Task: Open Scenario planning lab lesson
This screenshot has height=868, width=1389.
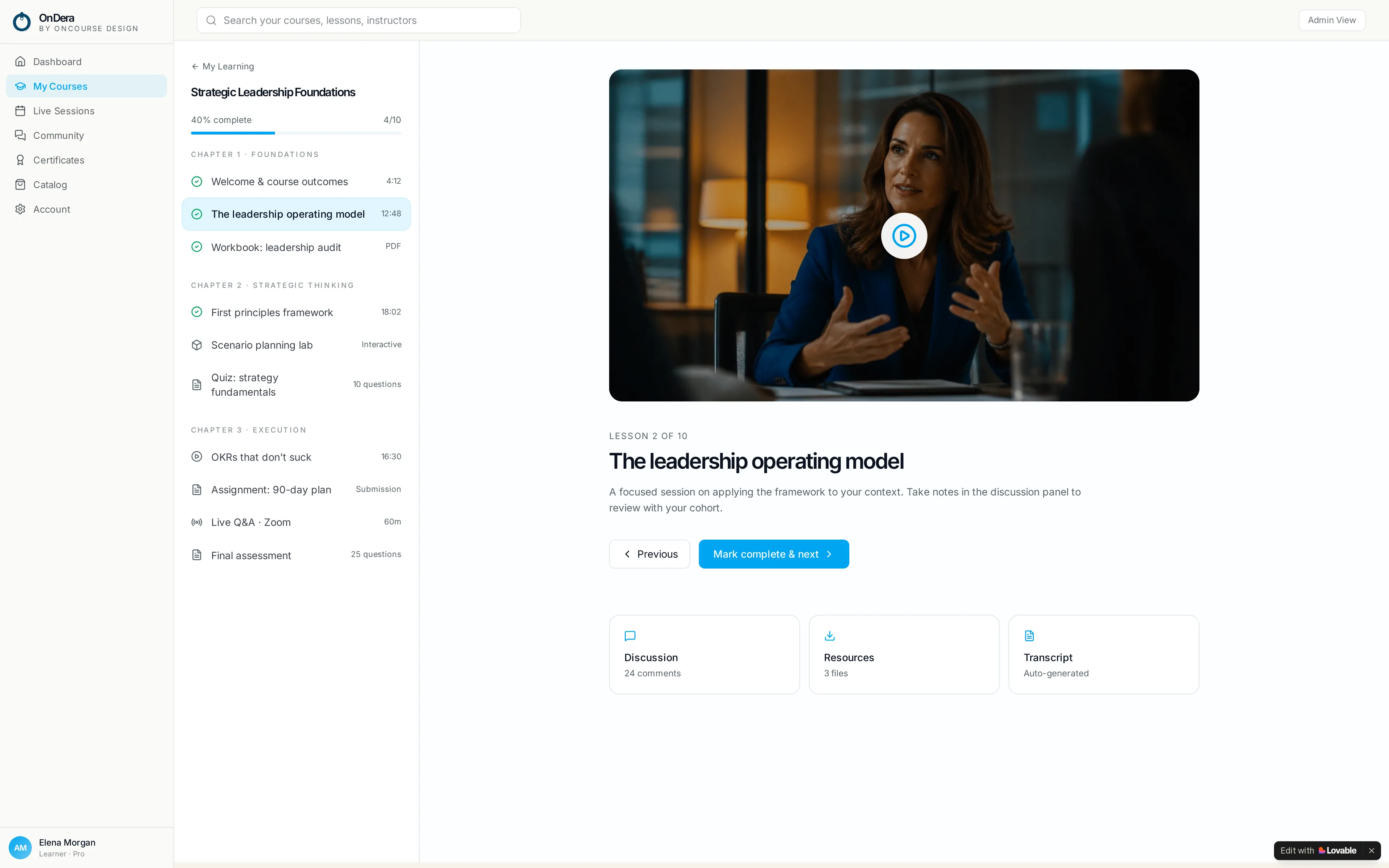Action: 296,345
